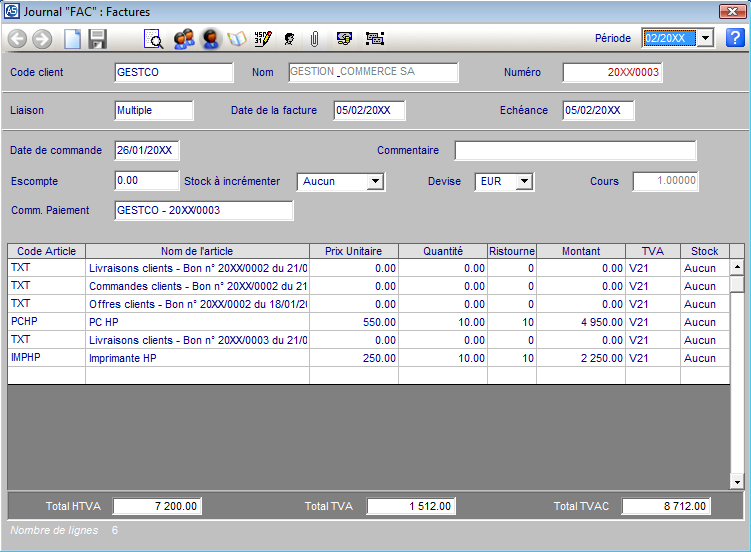Open the blue help question mark
This screenshot has width=751, height=552.
[x=735, y=38]
